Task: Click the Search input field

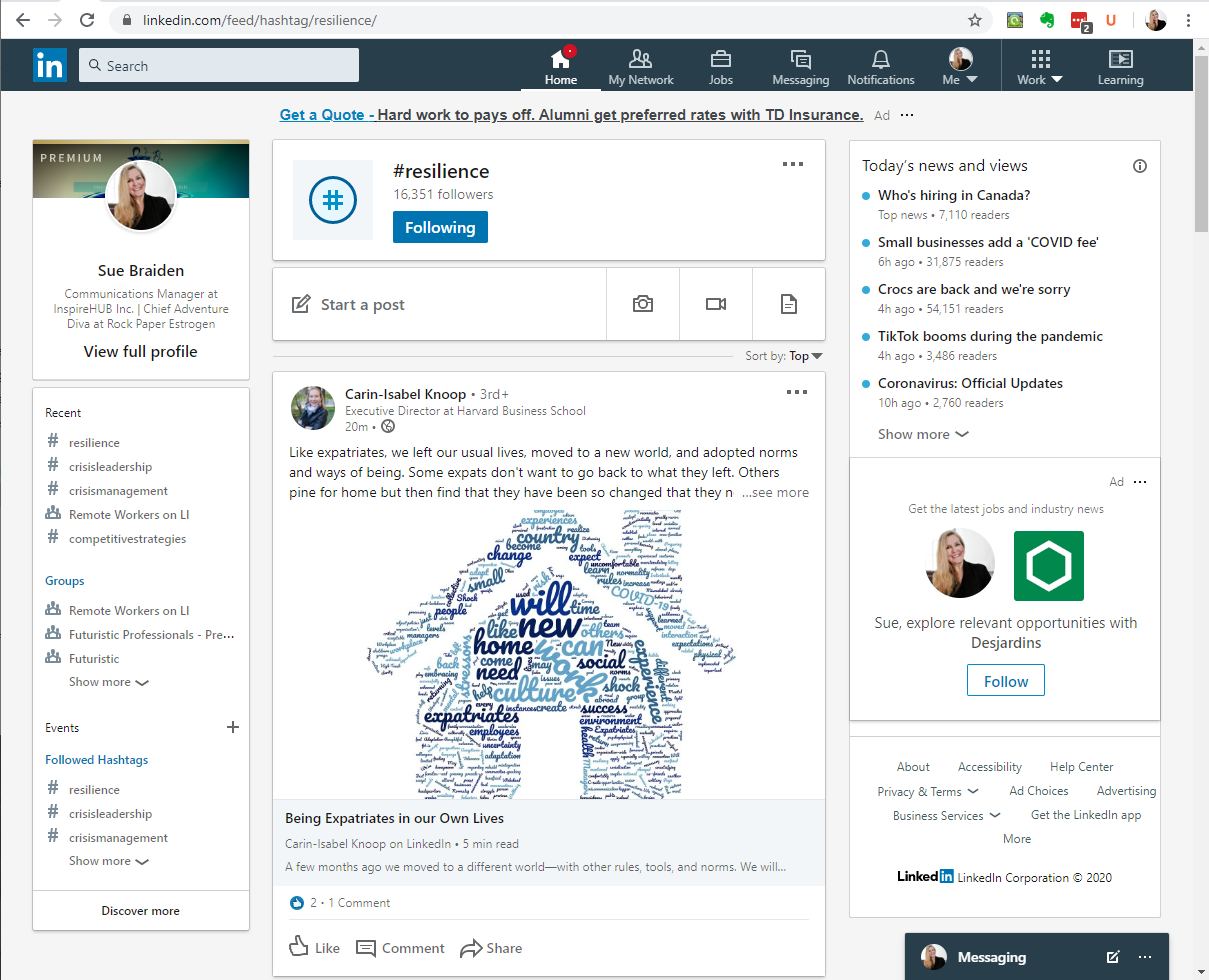Action: 219,64
